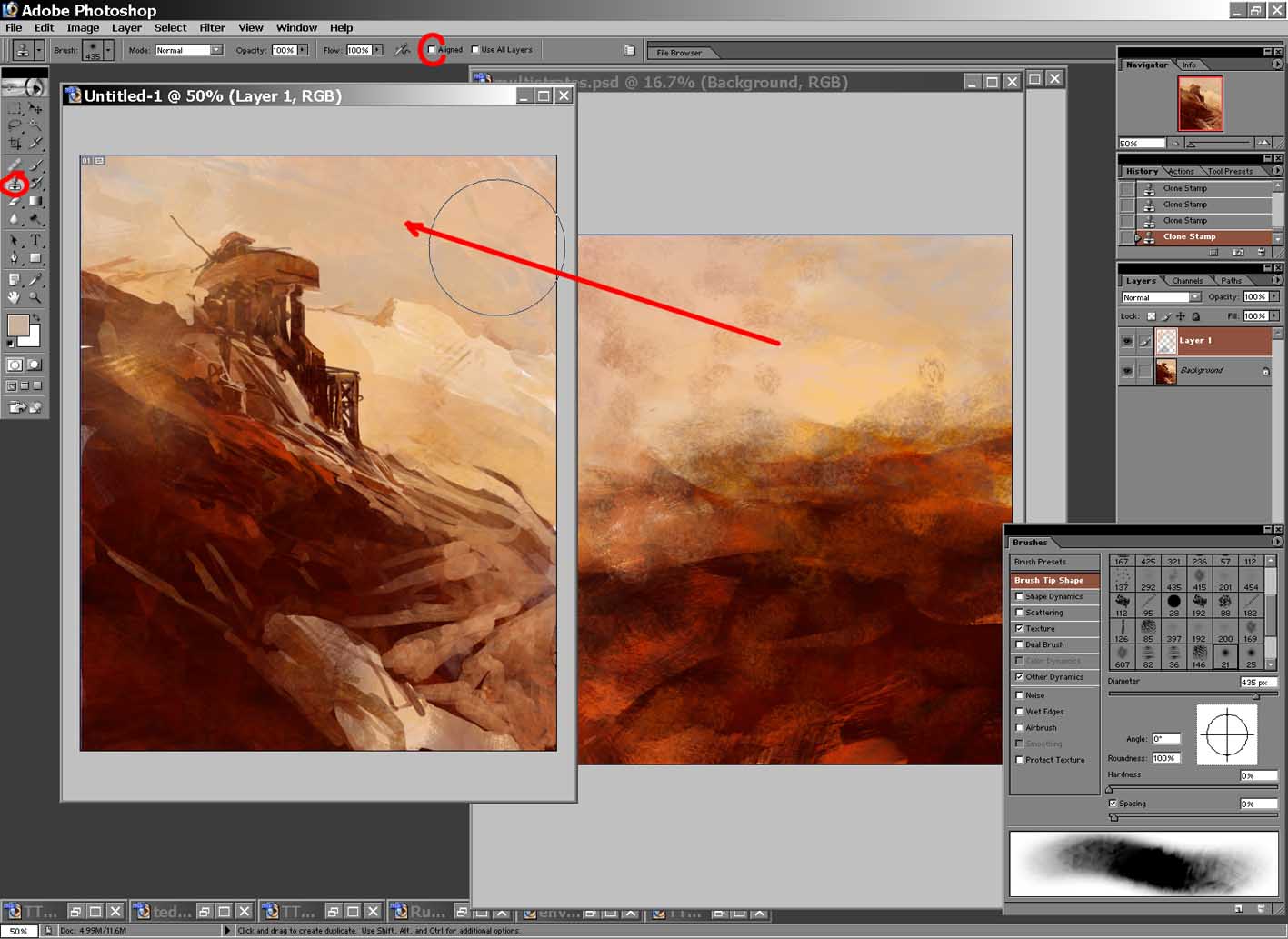The height and width of the screenshot is (939, 1288).
Task: Select the History Brush tool
Action: click(x=35, y=185)
